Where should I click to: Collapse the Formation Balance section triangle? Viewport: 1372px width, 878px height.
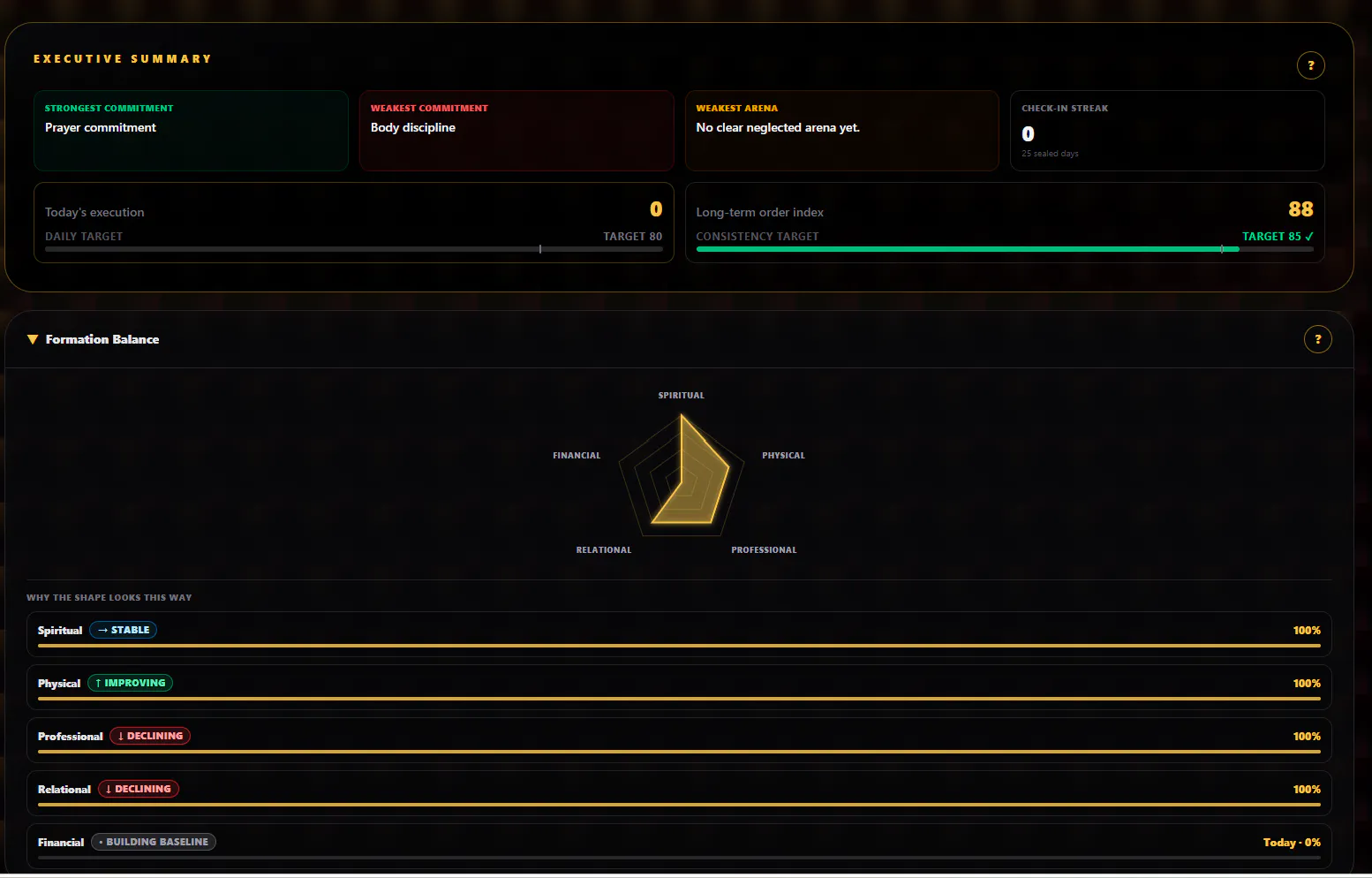tap(33, 339)
